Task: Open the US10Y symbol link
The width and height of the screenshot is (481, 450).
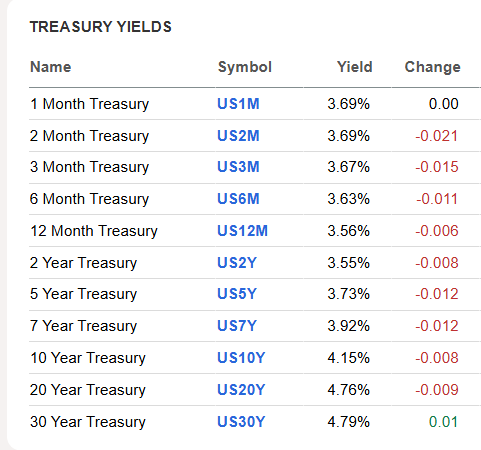Action: pos(241,358)
